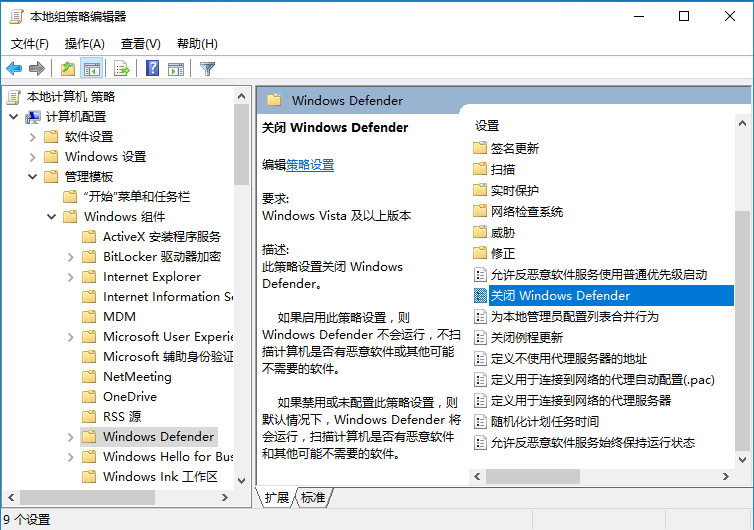754x530 pixels.
Task: Click the RSS 源 folder icon
Action: coord(89,416)
